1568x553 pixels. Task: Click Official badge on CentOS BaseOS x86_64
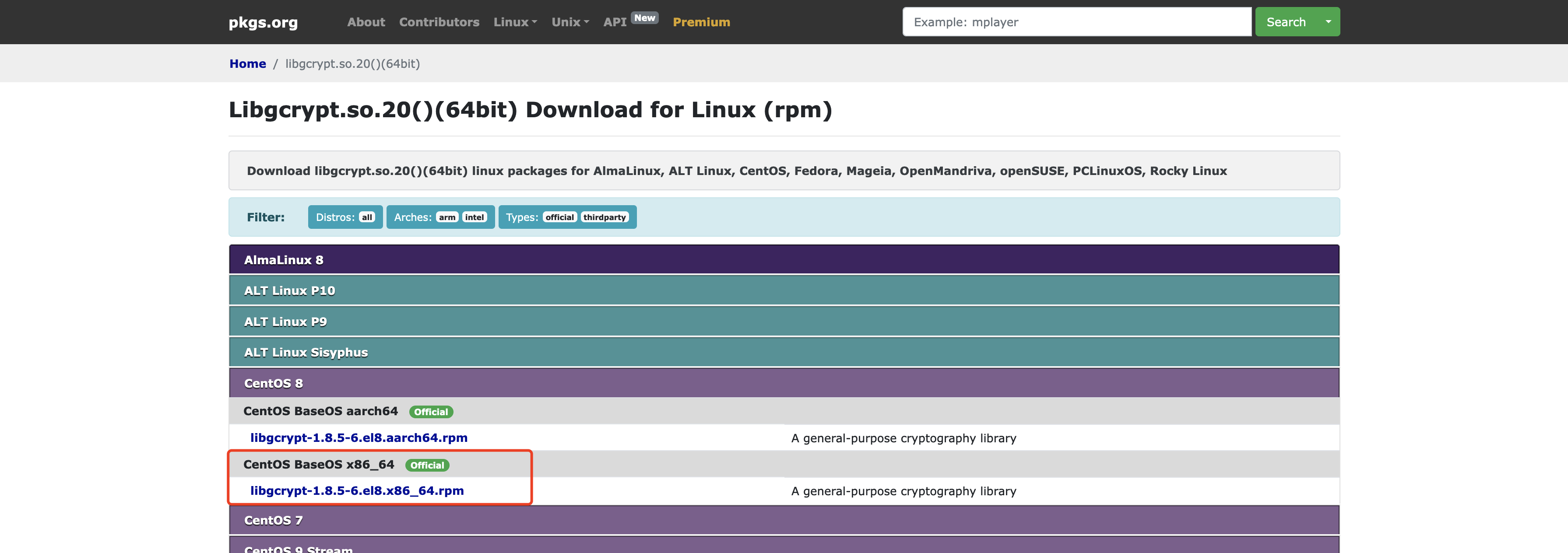427,465
